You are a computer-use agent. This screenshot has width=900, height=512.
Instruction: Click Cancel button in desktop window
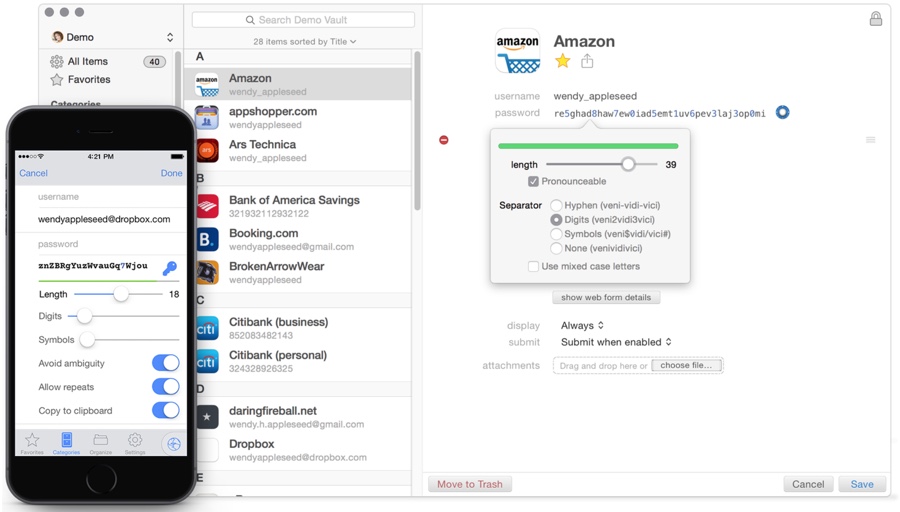[808, 484]
